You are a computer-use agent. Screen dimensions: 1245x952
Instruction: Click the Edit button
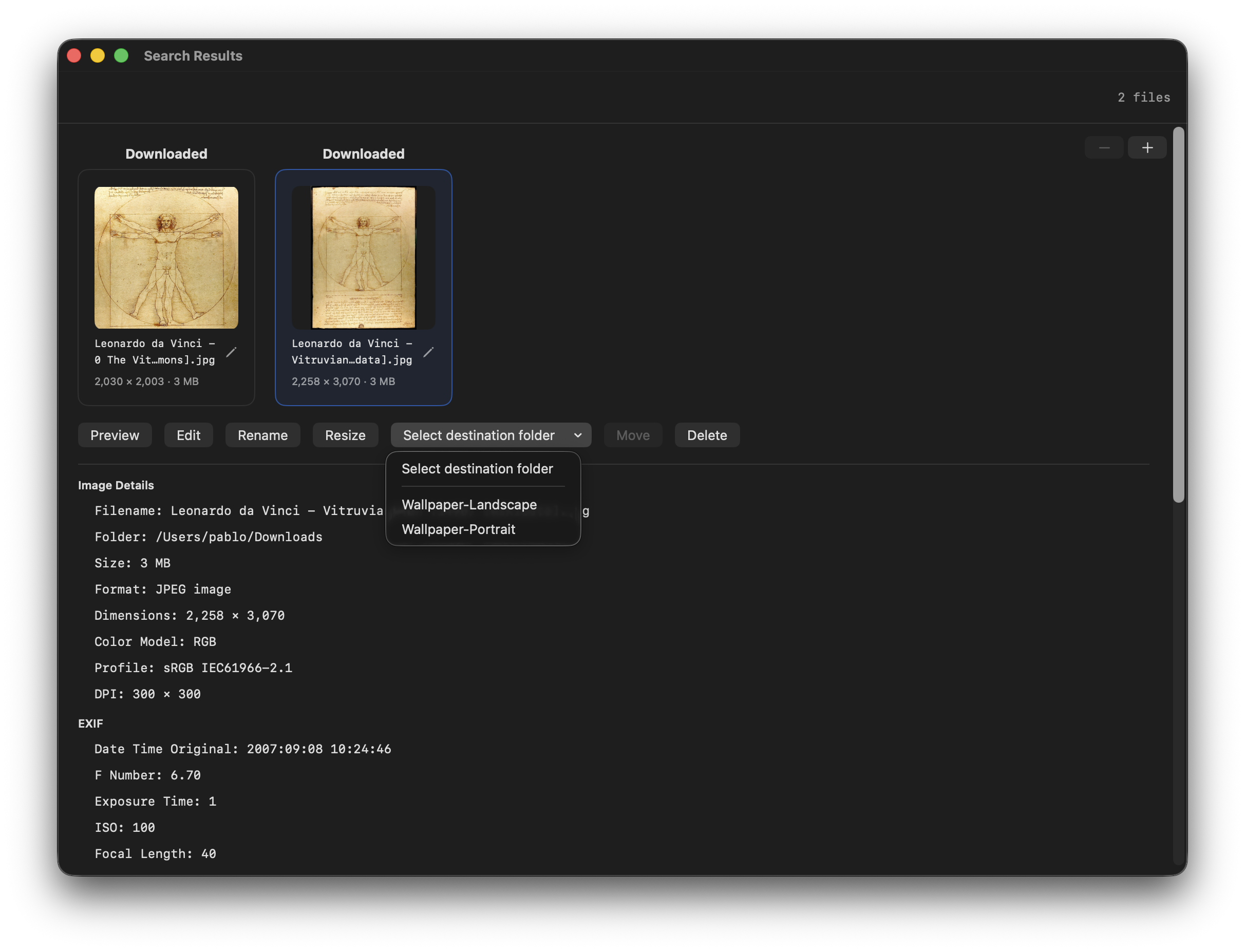[x=188, y=435]
